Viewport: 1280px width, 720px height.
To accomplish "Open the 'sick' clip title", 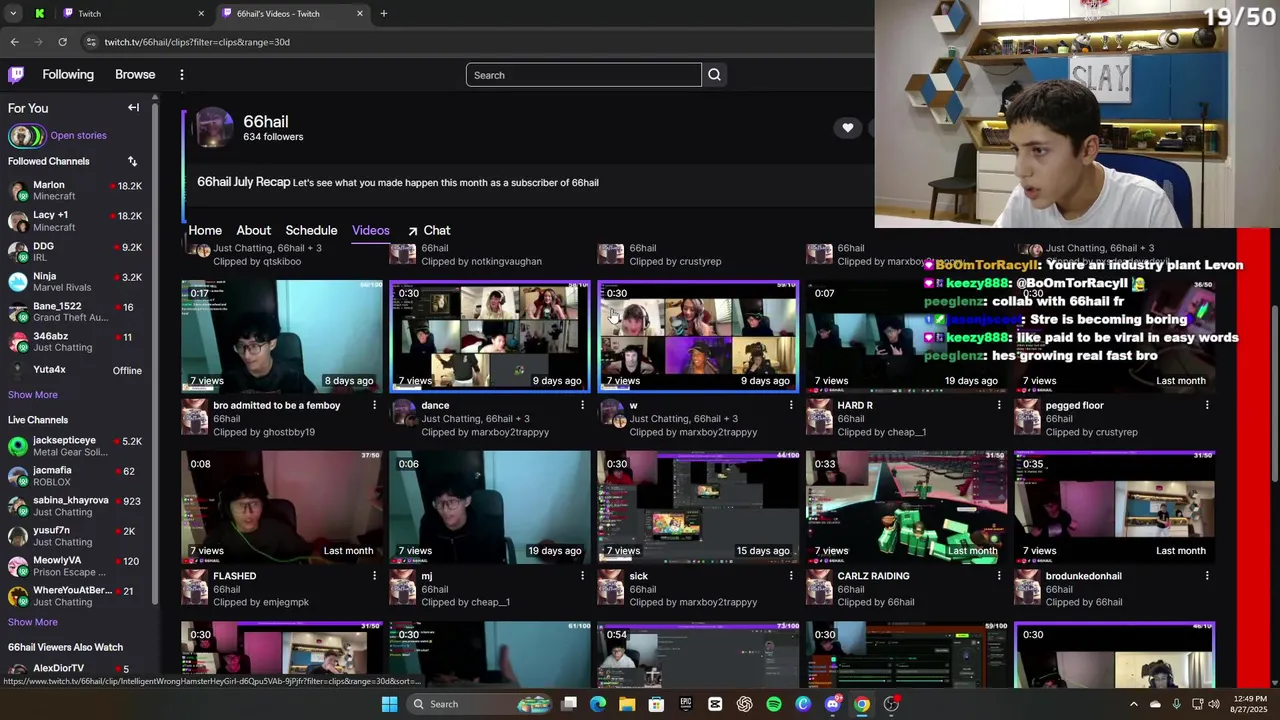I will coord(638,576).
